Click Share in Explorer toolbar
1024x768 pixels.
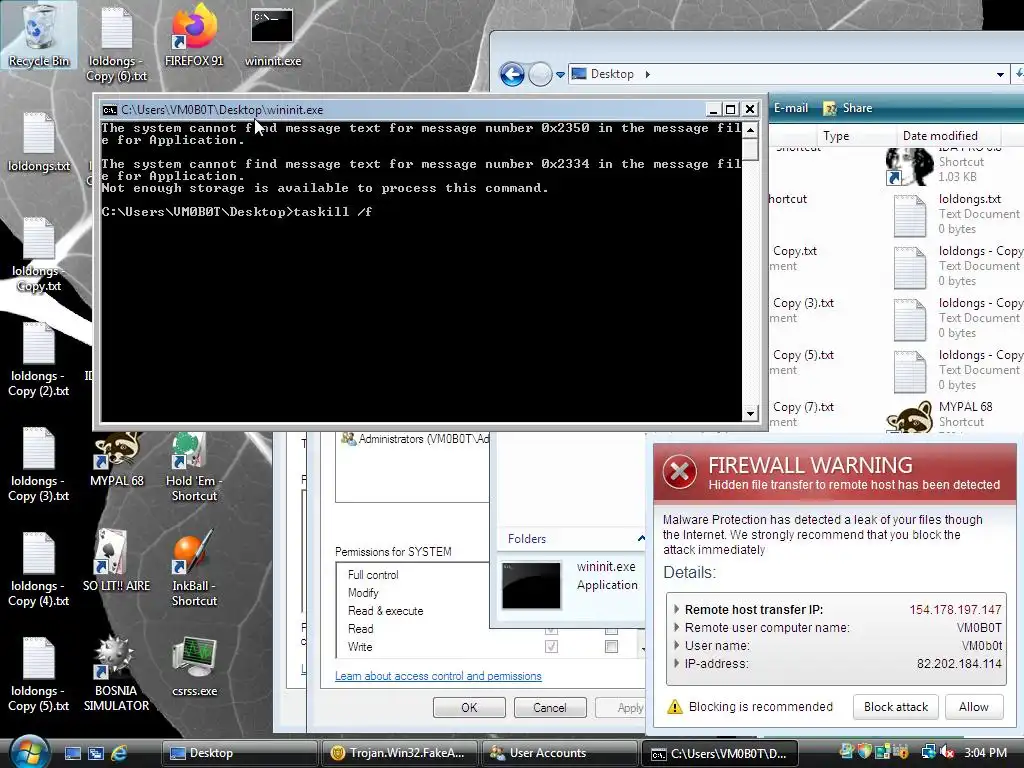[848, 108]
